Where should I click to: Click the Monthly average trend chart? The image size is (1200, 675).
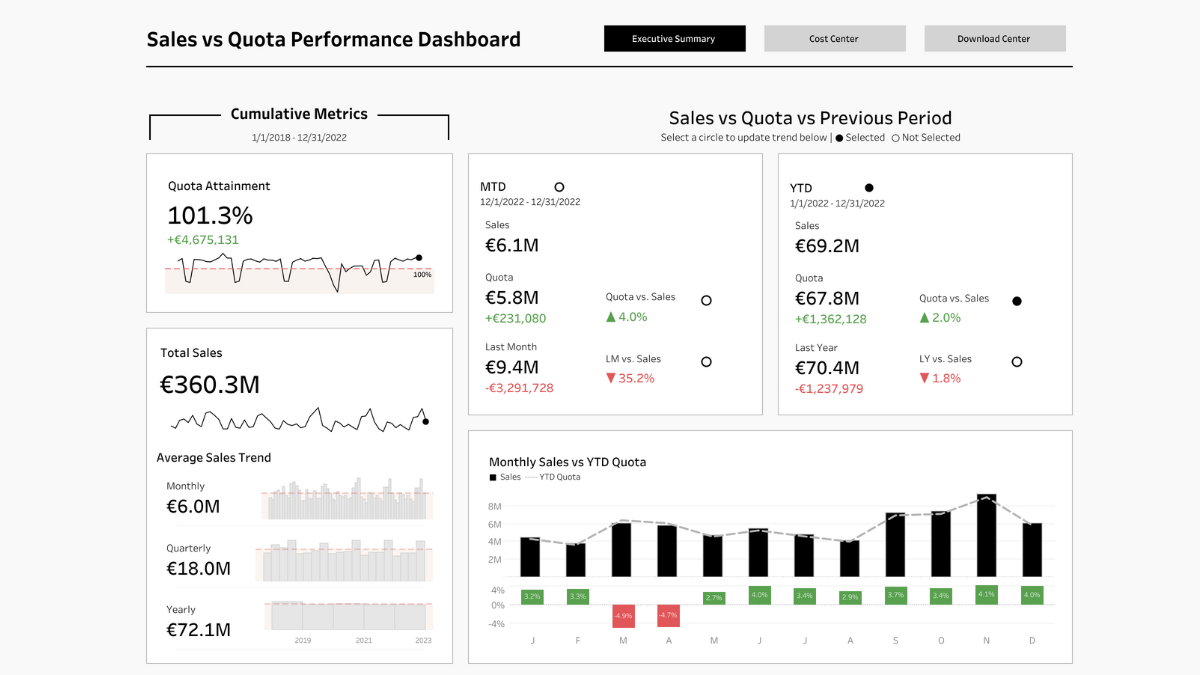point(345,499)
